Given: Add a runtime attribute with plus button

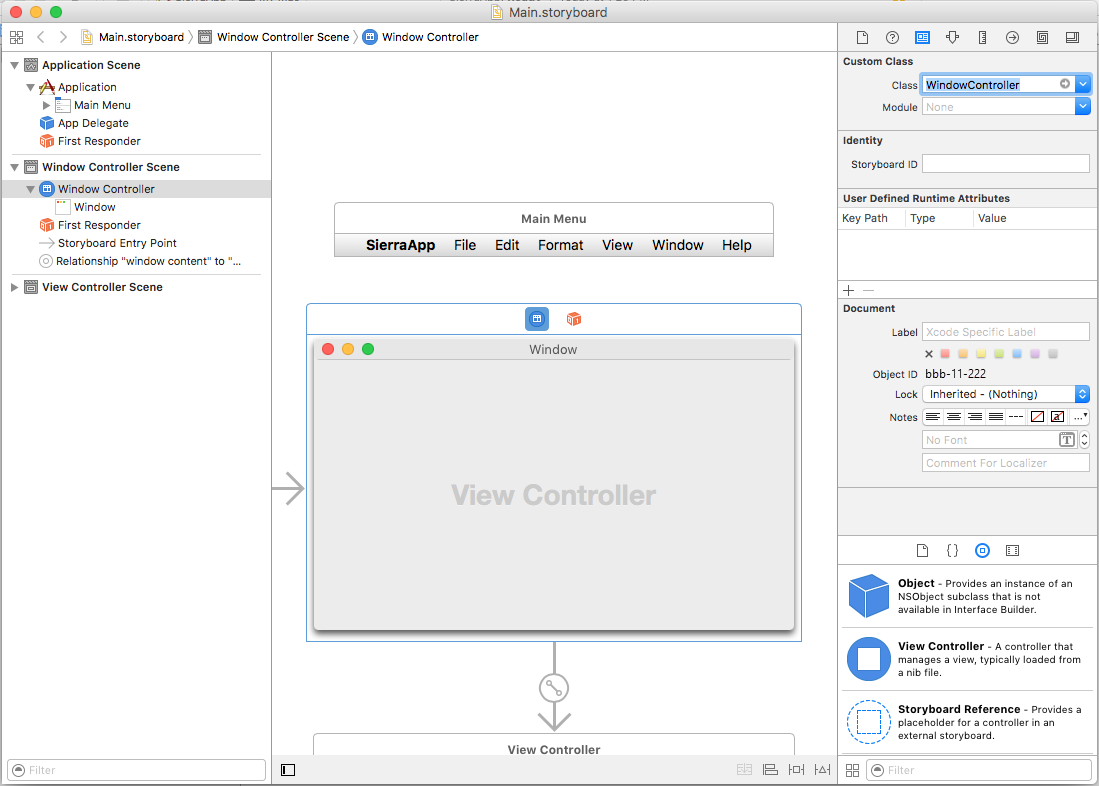Looking at the screenshot, I should pyautogui.click(x=849, y=290).
